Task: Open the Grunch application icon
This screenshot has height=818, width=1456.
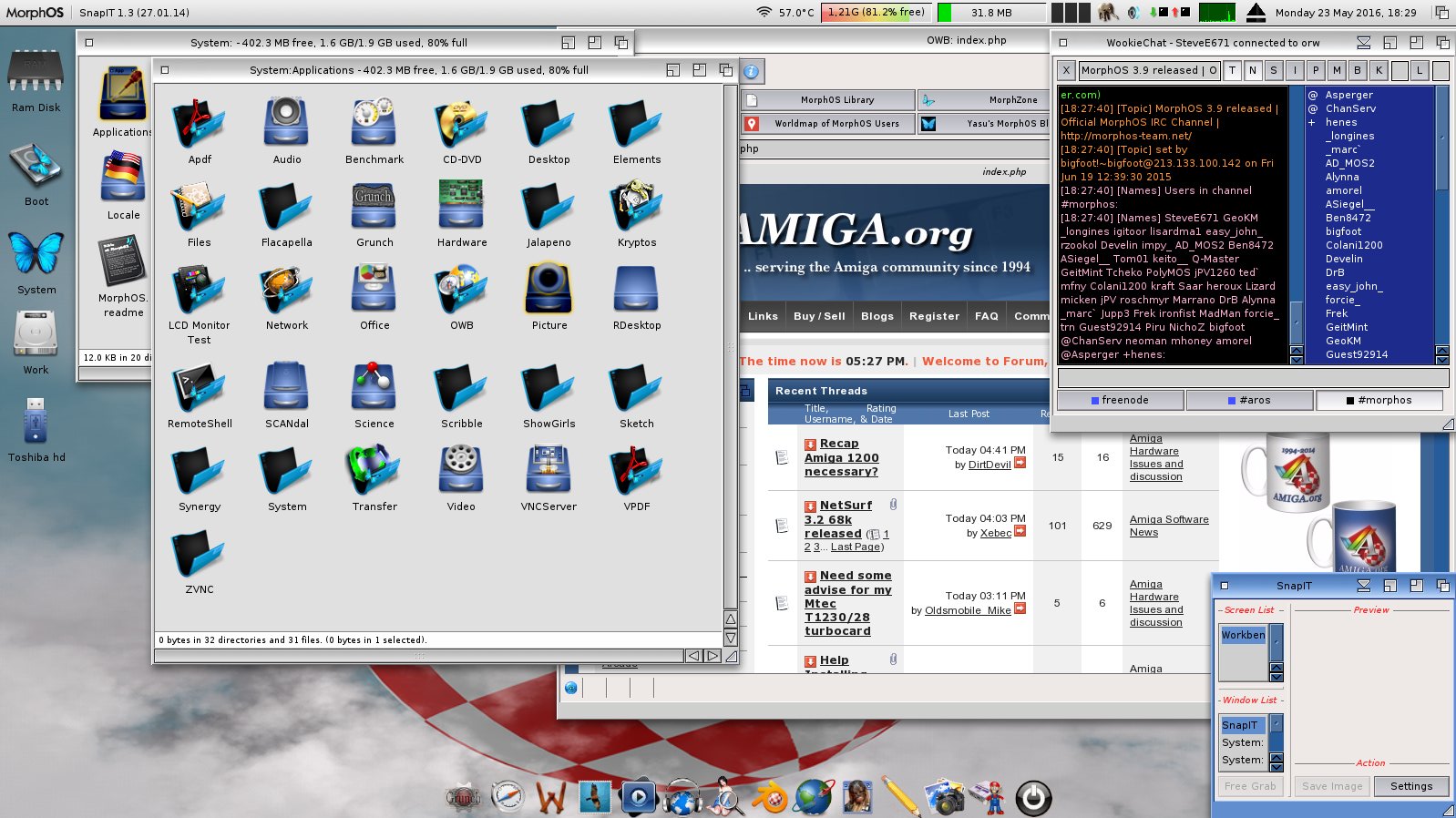Action: tap(374, 206)
